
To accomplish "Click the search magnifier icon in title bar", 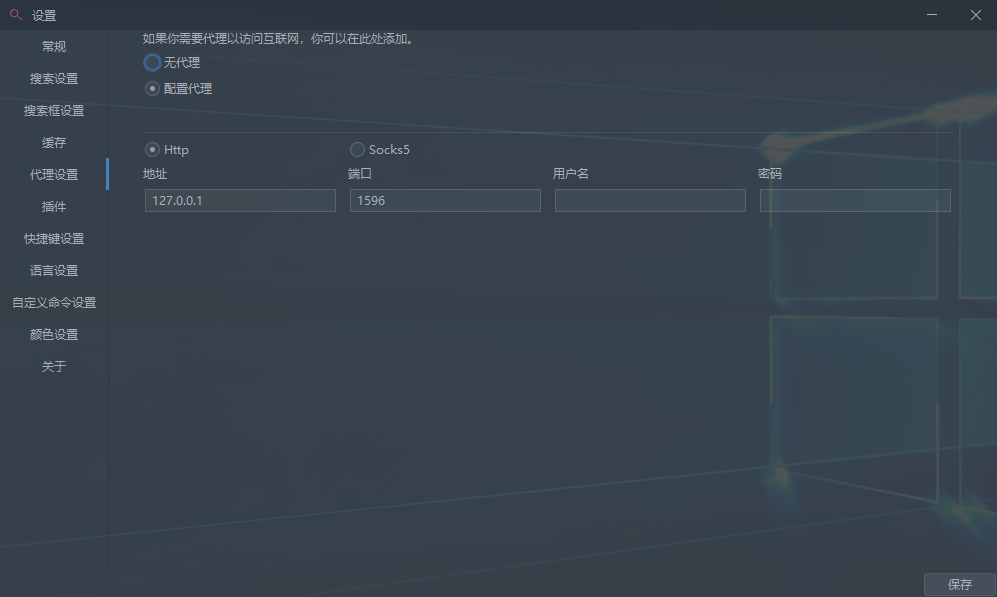I will point(16,14).
